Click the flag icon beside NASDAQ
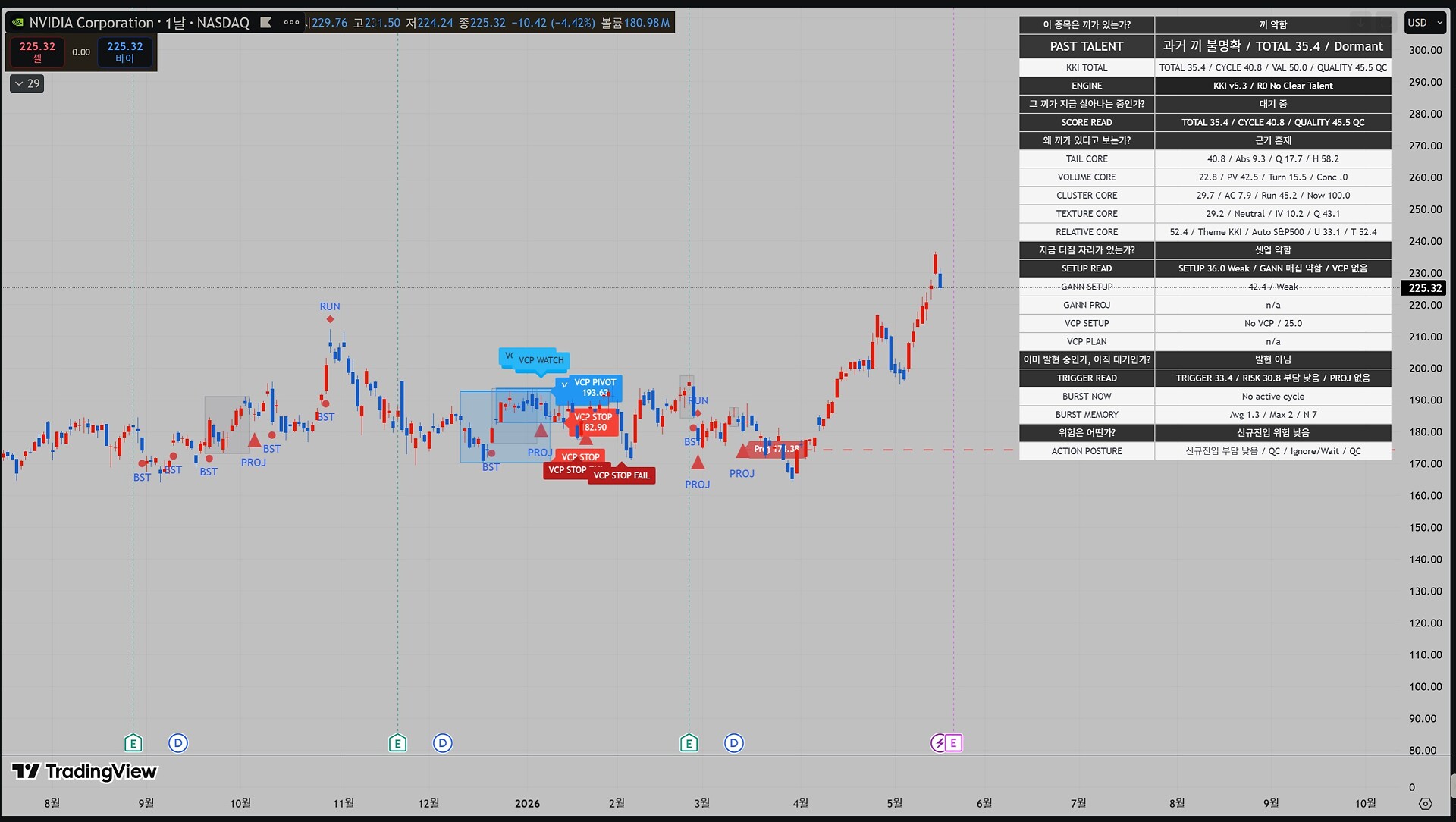1456x822 pixels. (266, 23)
